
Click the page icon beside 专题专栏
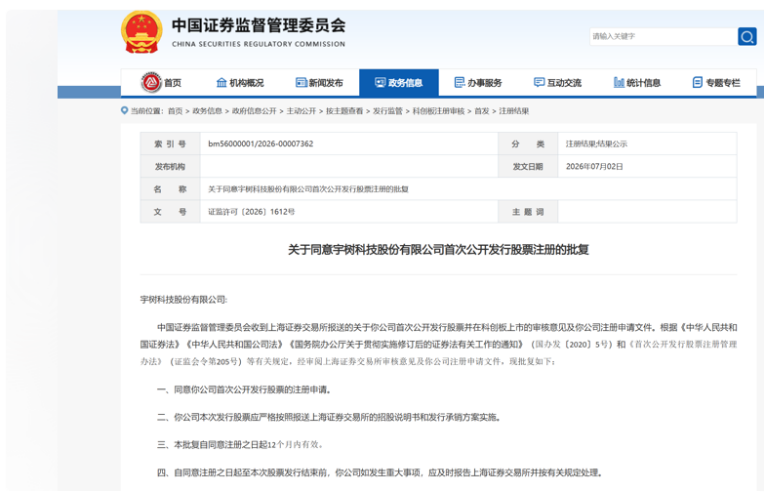tap(698, 82)
